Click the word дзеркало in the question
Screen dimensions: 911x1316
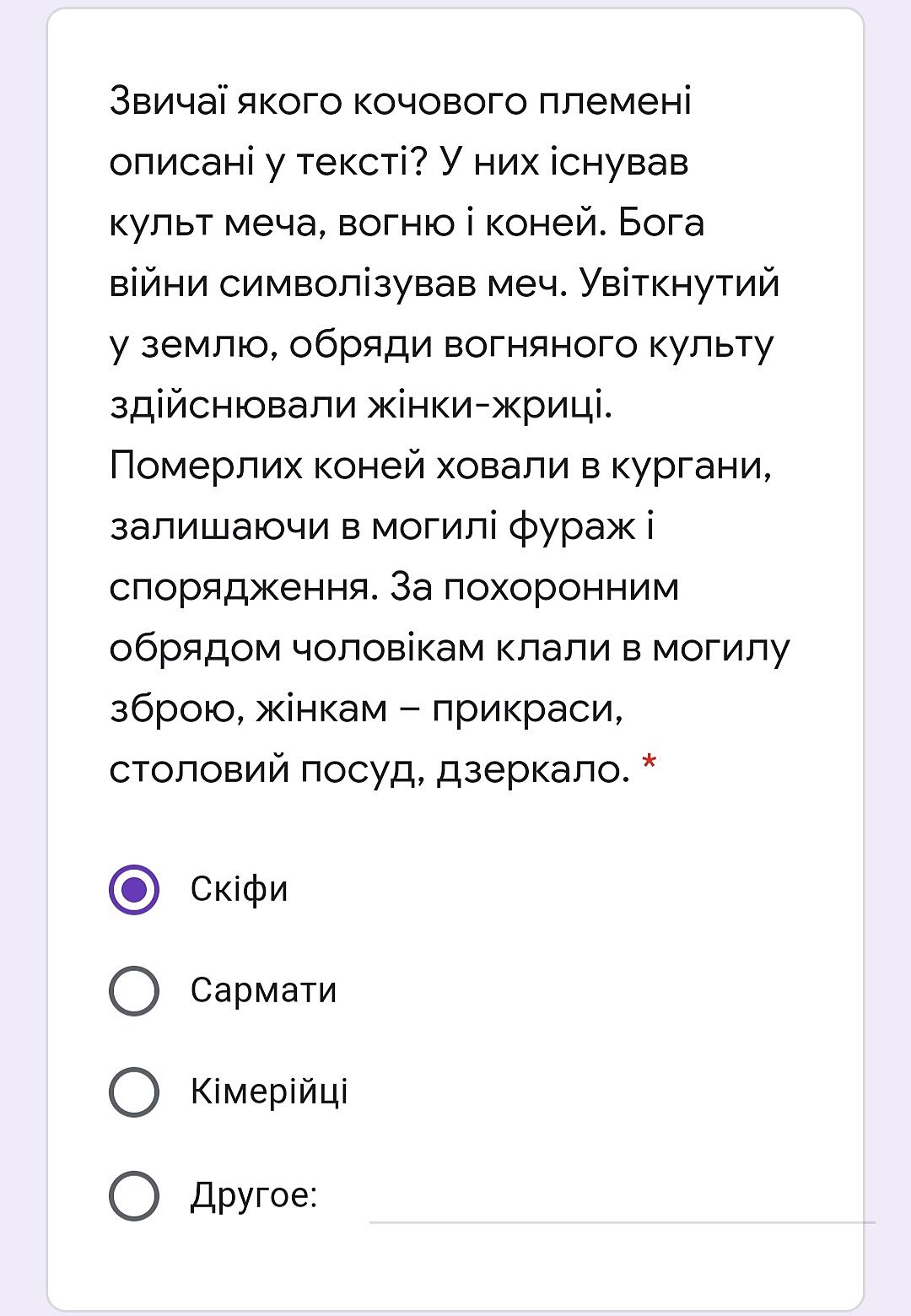[532, 769]
